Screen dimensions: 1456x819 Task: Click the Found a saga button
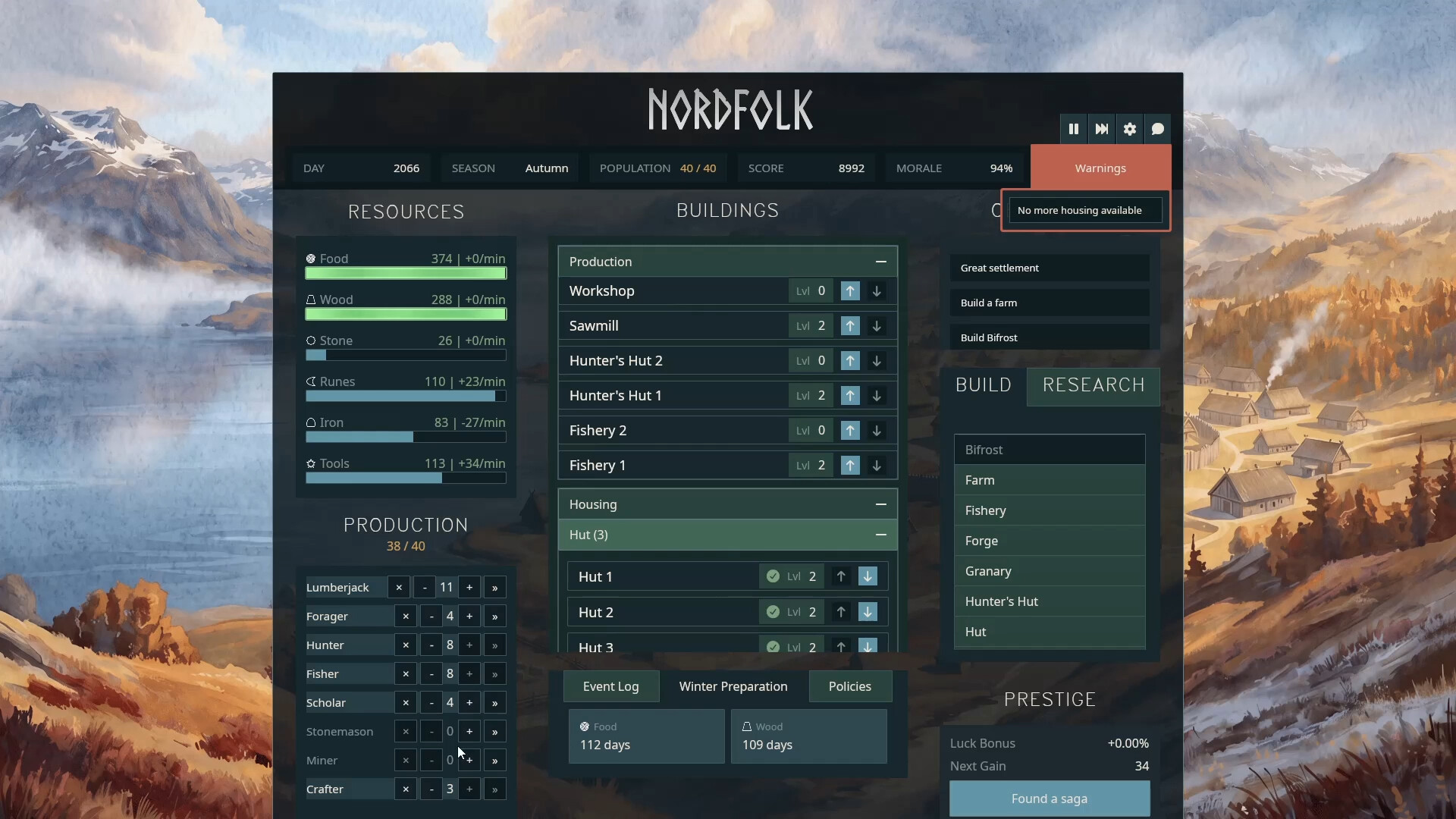tap(1050, 799)
